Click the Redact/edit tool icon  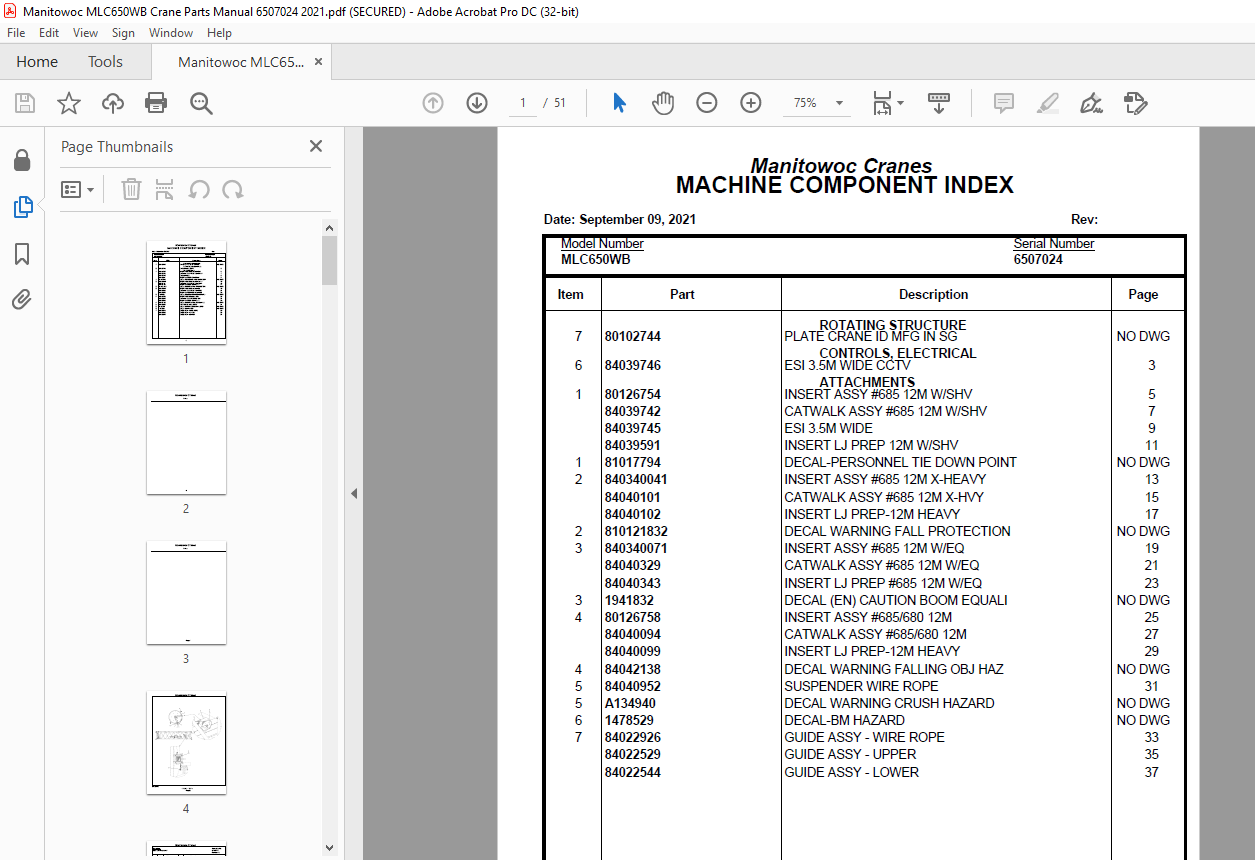coord(1135,103)
